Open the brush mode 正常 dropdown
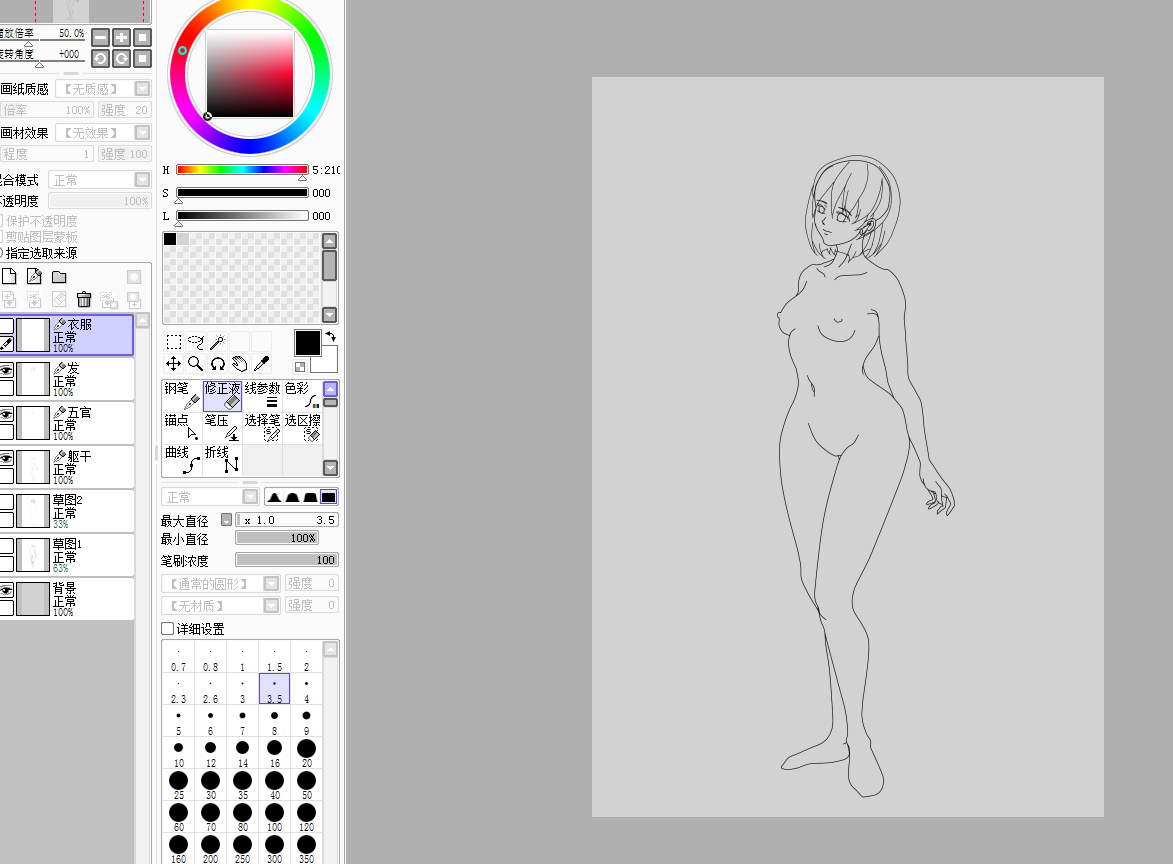The width and height of the screenshot is (1173, 864). pos(251,497)
